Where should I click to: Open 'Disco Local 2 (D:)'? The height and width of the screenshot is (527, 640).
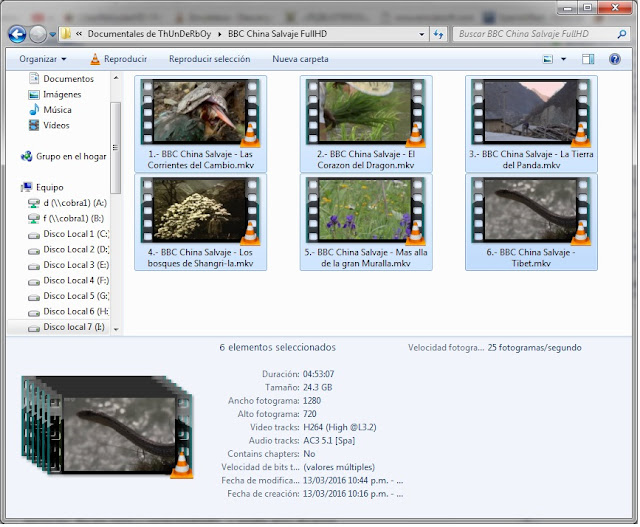[x=76, y=249]
